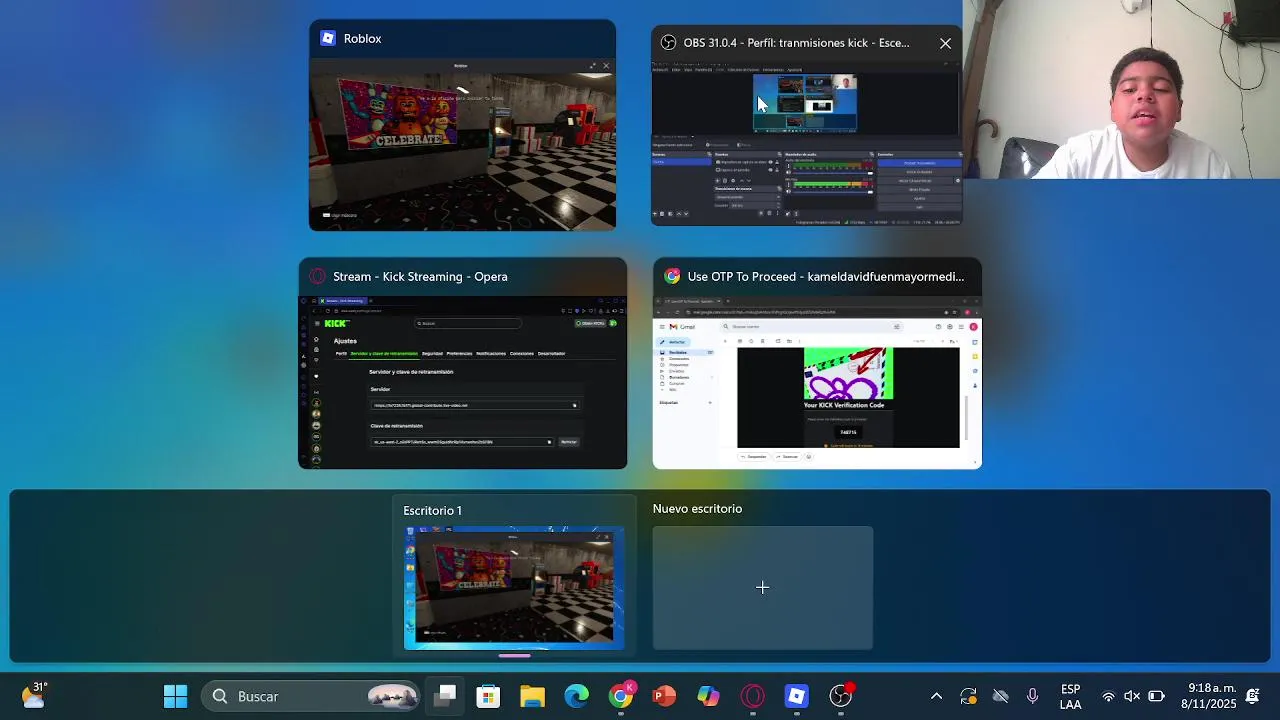This screenshot has height=720, width=1280.
Task: Click the Opera icon beside Stream - Kick Streaming
Action: (317, 276)
